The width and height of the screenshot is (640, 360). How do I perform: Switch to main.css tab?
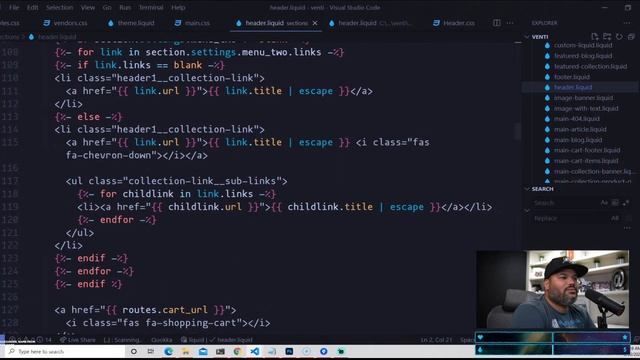pos(192,23)
